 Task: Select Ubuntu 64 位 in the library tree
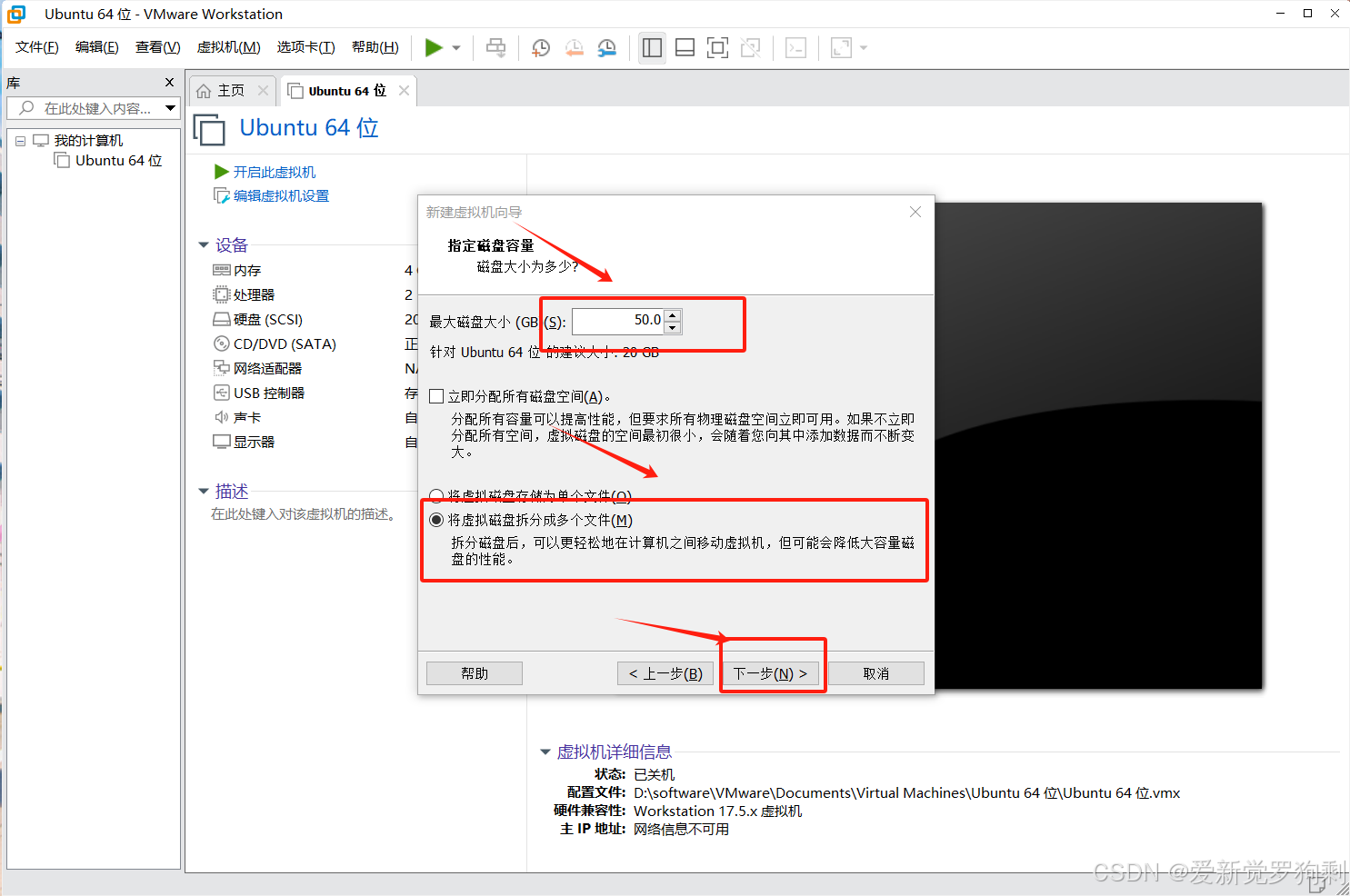(x=118, y=160)
